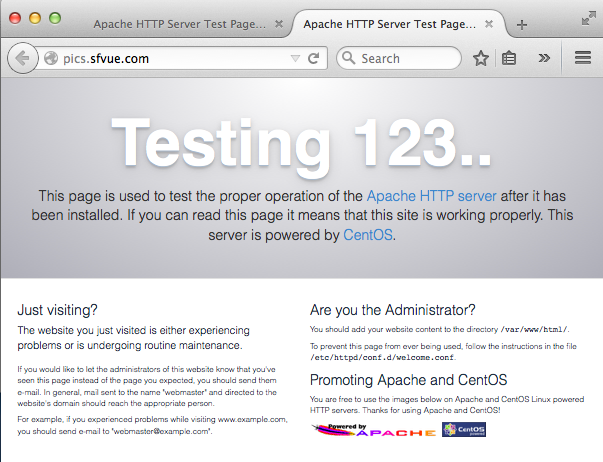Close the active Apache Test Page tab
The width and height of the screenshot is (603, 462).
tap(489, 24)
